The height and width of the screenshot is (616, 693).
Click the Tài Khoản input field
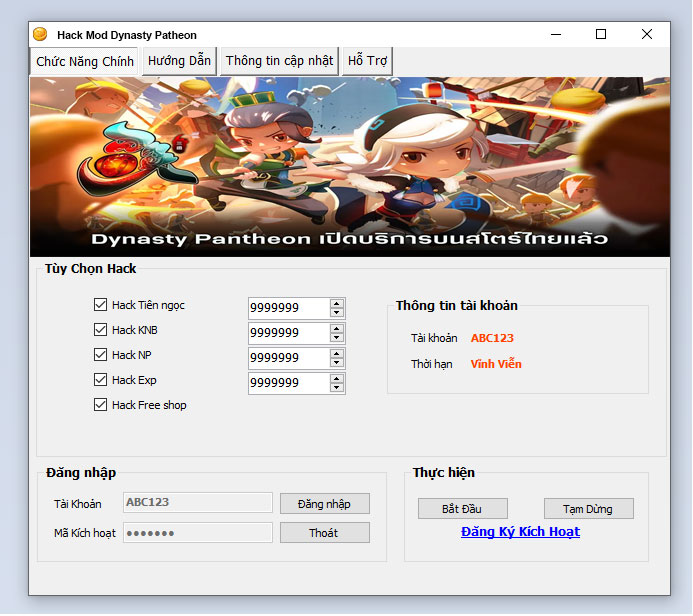pyautogui.click(x=198, y=503)
